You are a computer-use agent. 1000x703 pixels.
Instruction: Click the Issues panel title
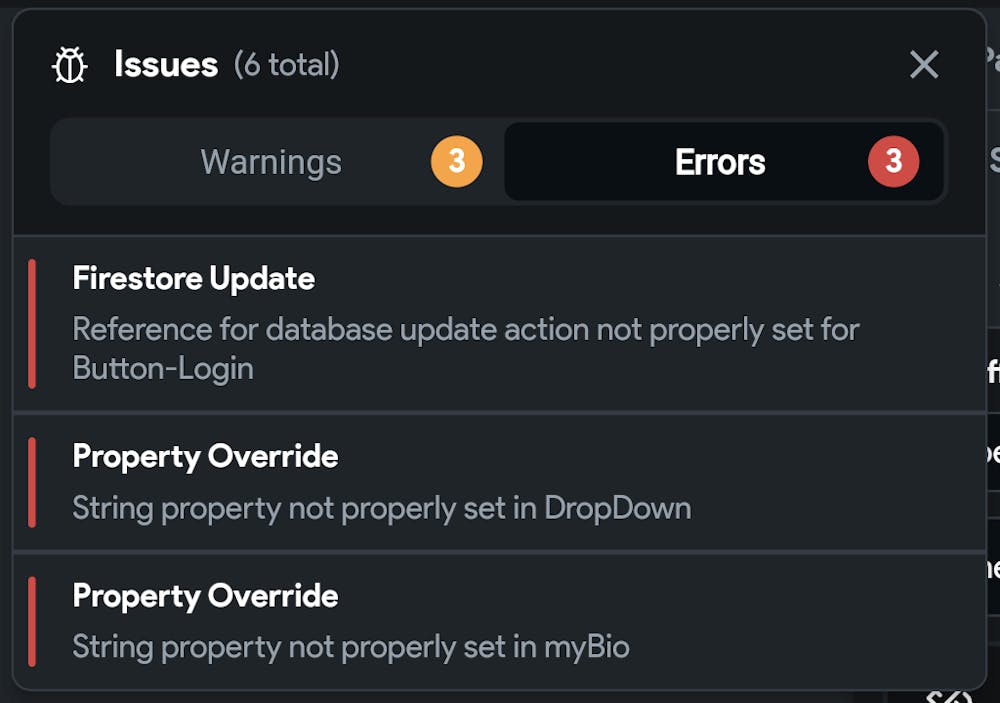pyautogui.click(x=166, y=64)
